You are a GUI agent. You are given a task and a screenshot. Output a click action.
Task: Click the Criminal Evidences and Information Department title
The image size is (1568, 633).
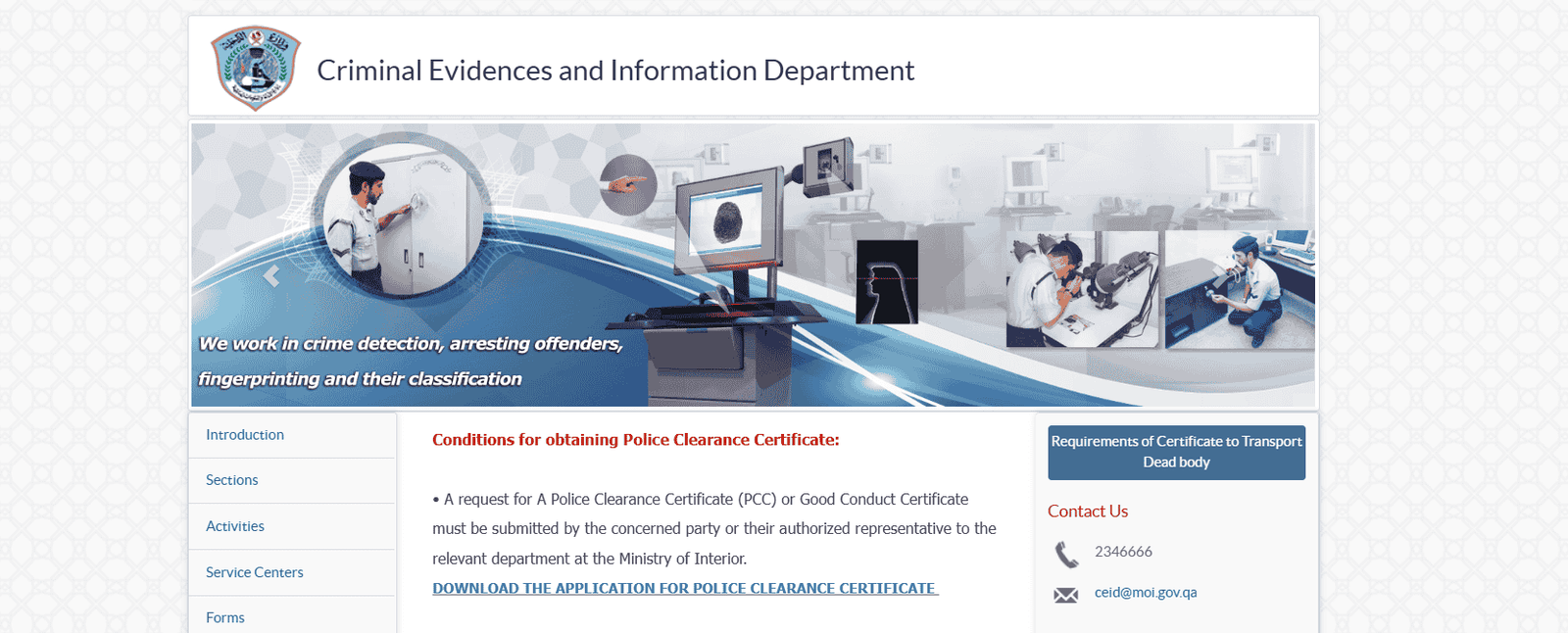[x=615, y=71]
